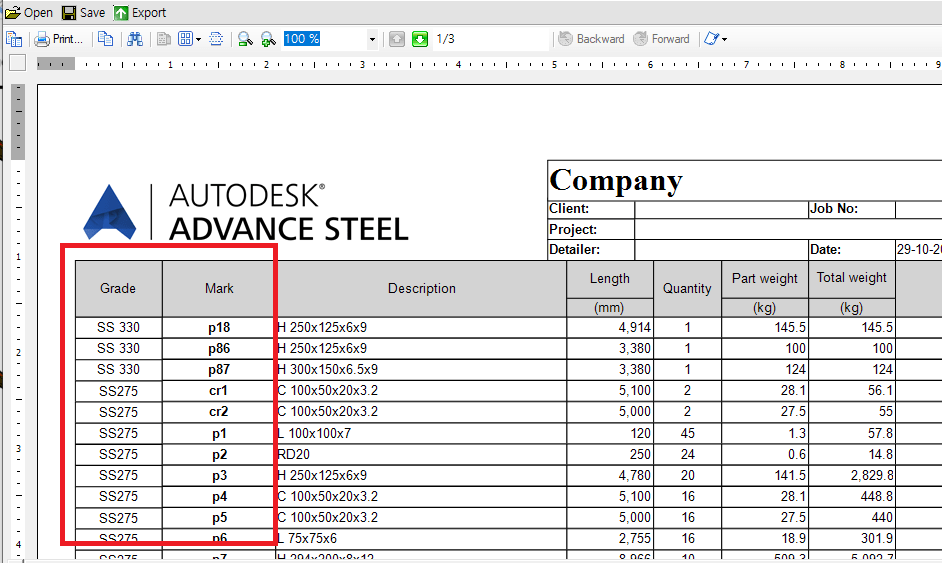The height and width of the screenshot is (563, 942).
Task: Click the Mark column header
Action: pos(219,288)
